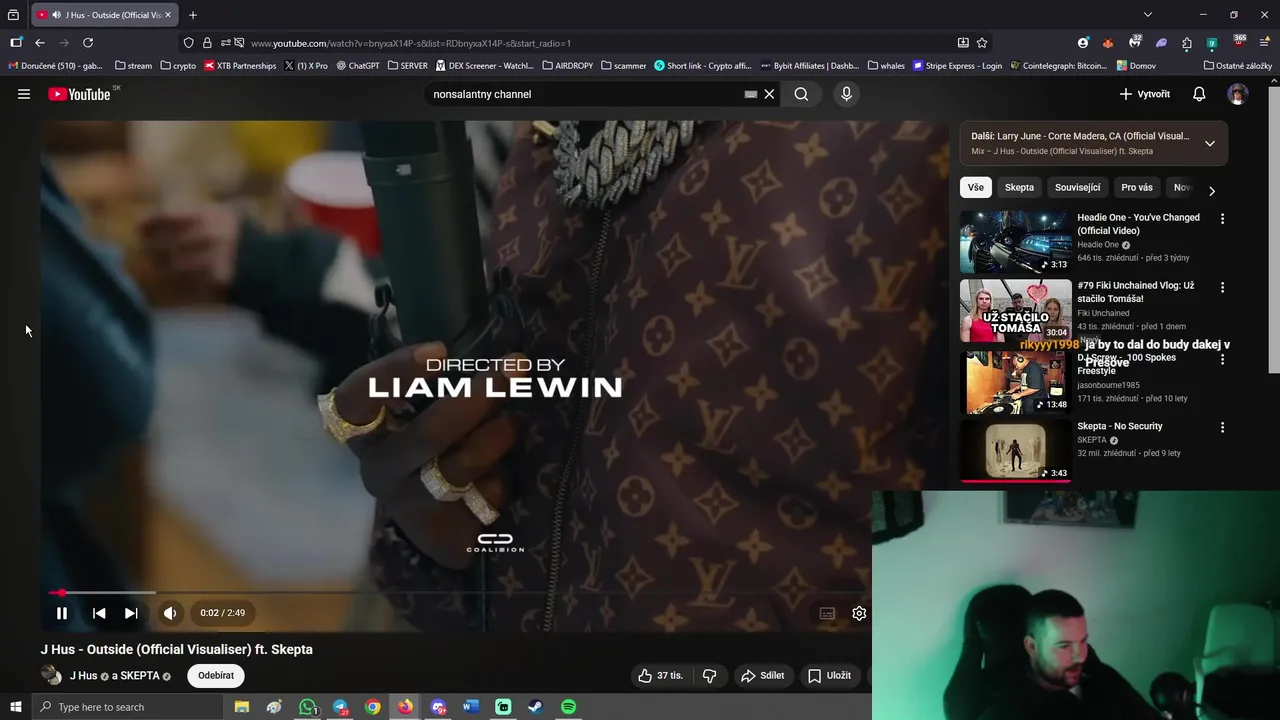The image size is (1280, 720).
Task: Open more options for Fiki Unchained vlog
Action: point(1222,287)
